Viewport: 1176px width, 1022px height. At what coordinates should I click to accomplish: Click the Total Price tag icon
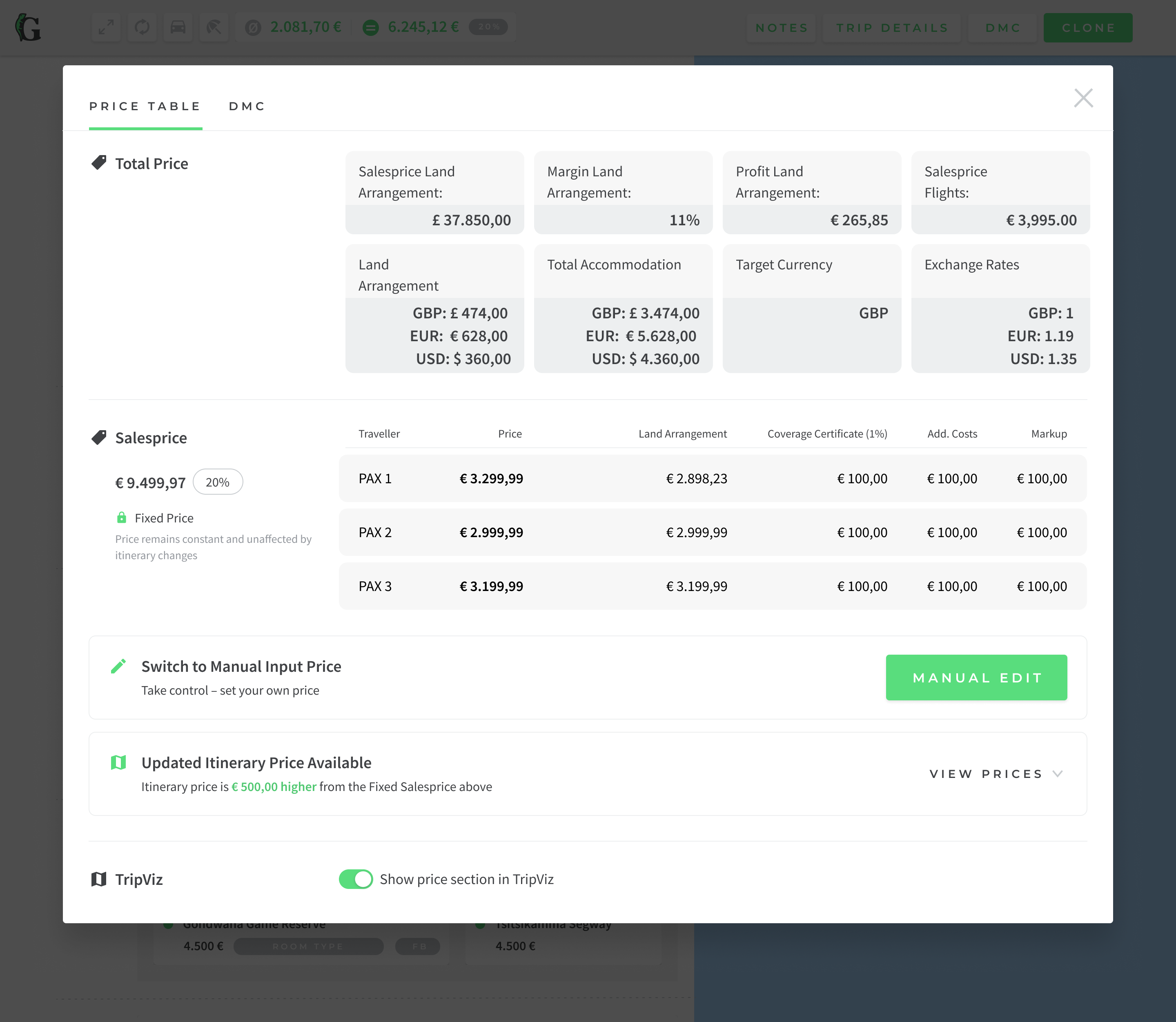pyautogui.click(x=99, y=162)
